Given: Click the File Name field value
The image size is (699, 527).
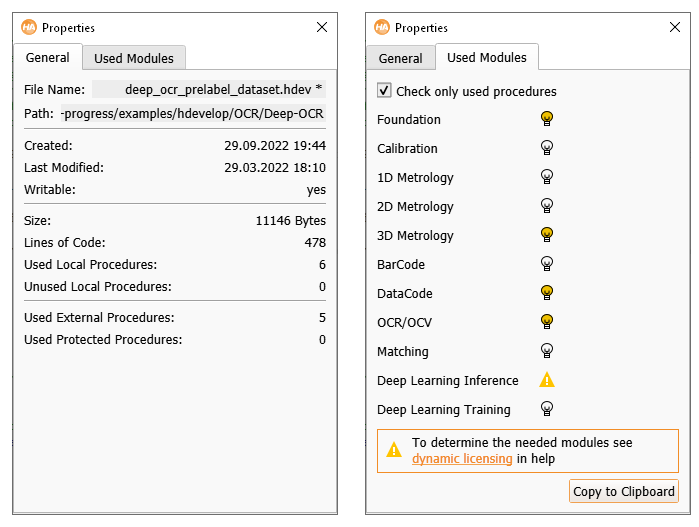Looking at the screenshot, I should (209, 89).
